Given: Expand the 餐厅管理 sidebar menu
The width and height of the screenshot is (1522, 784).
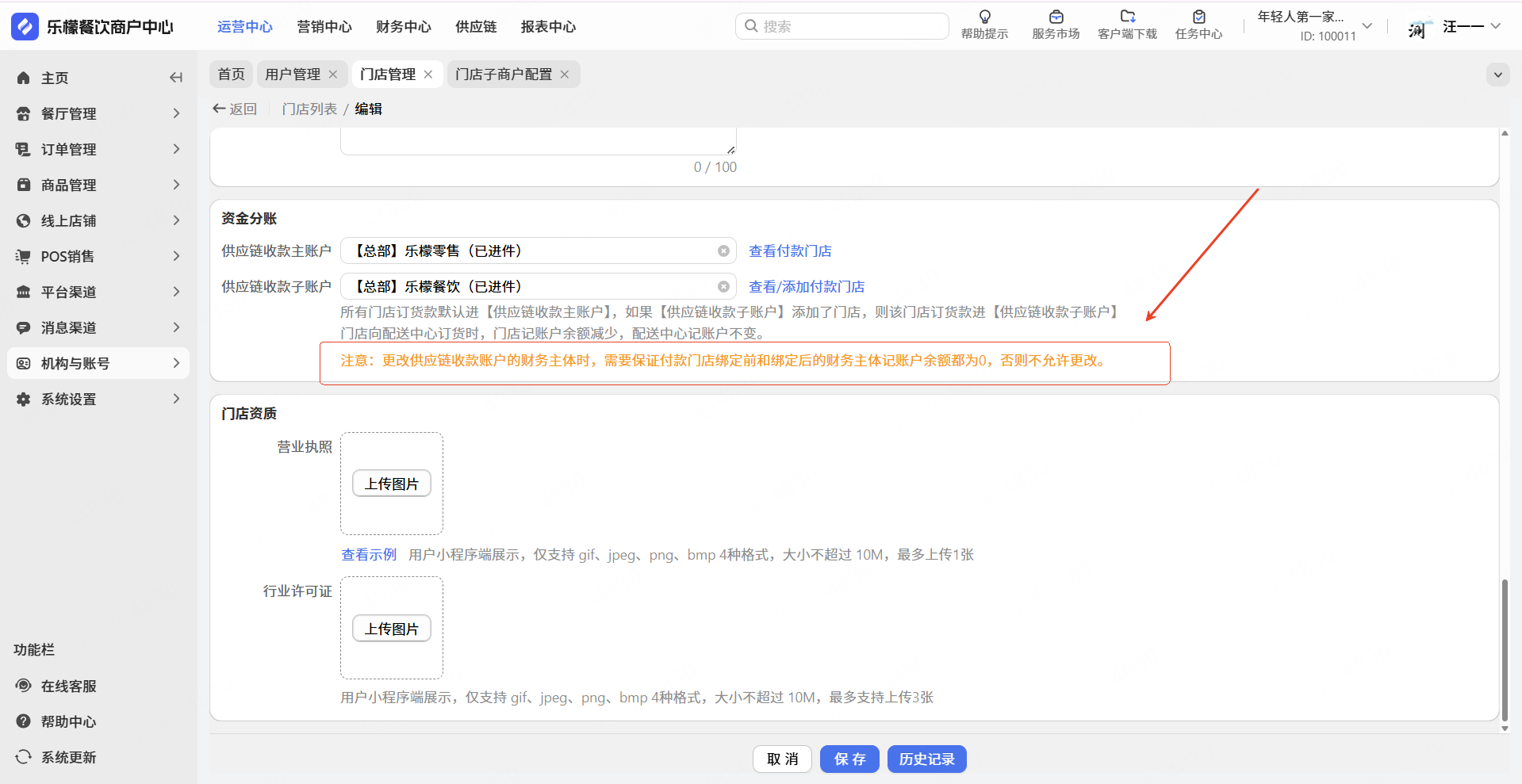Looking at the screenshot, I should [x=175, y=113].
